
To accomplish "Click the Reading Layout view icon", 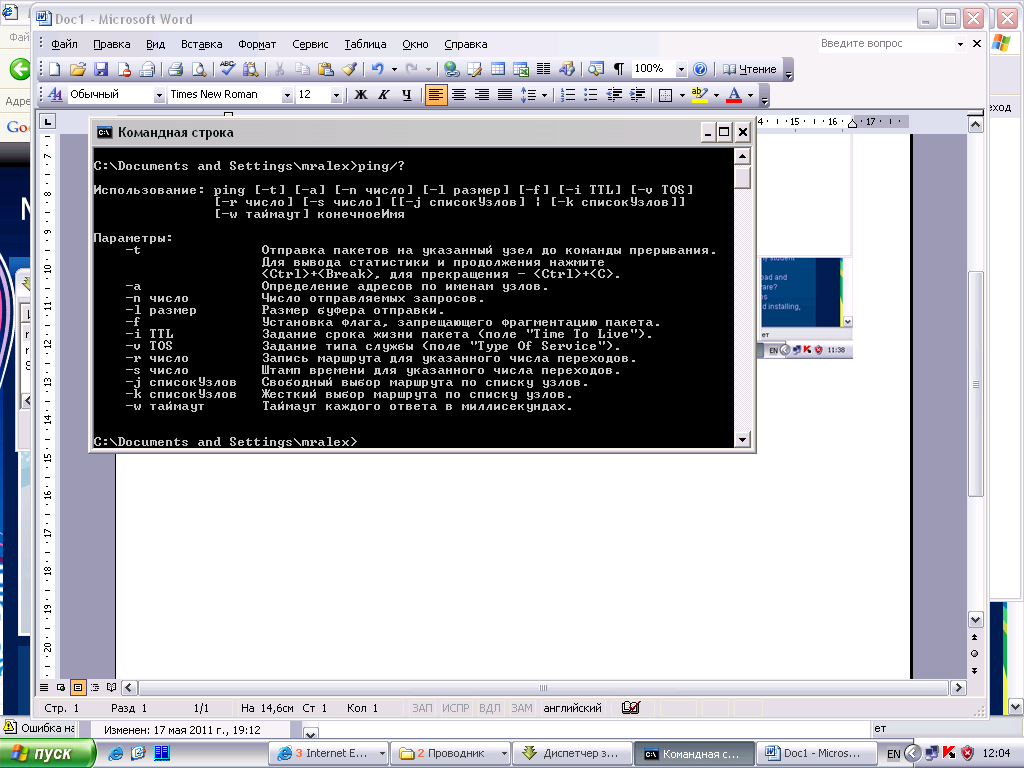I will [112, 687].
